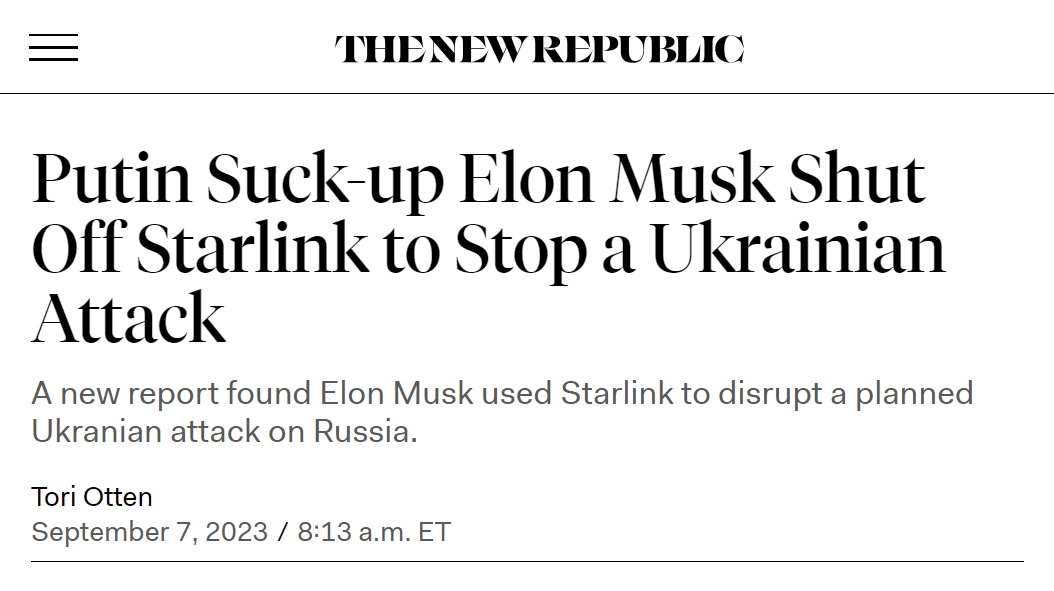Viewport: 1054px width, 591px height.
Task: Open author Tori Otten's page
Action: click(x=92, y=497)
